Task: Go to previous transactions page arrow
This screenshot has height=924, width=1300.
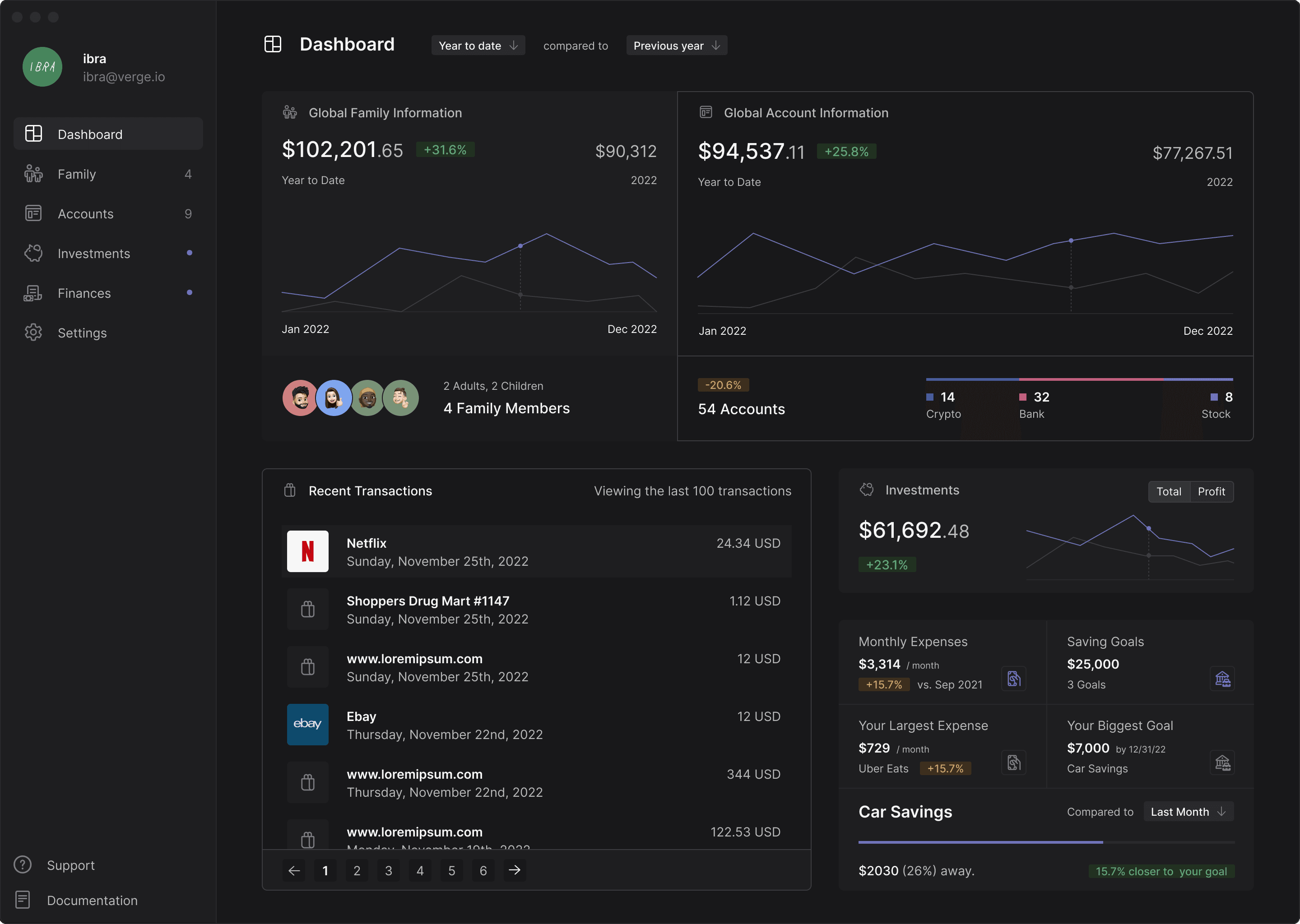Action: coord(294,870)
